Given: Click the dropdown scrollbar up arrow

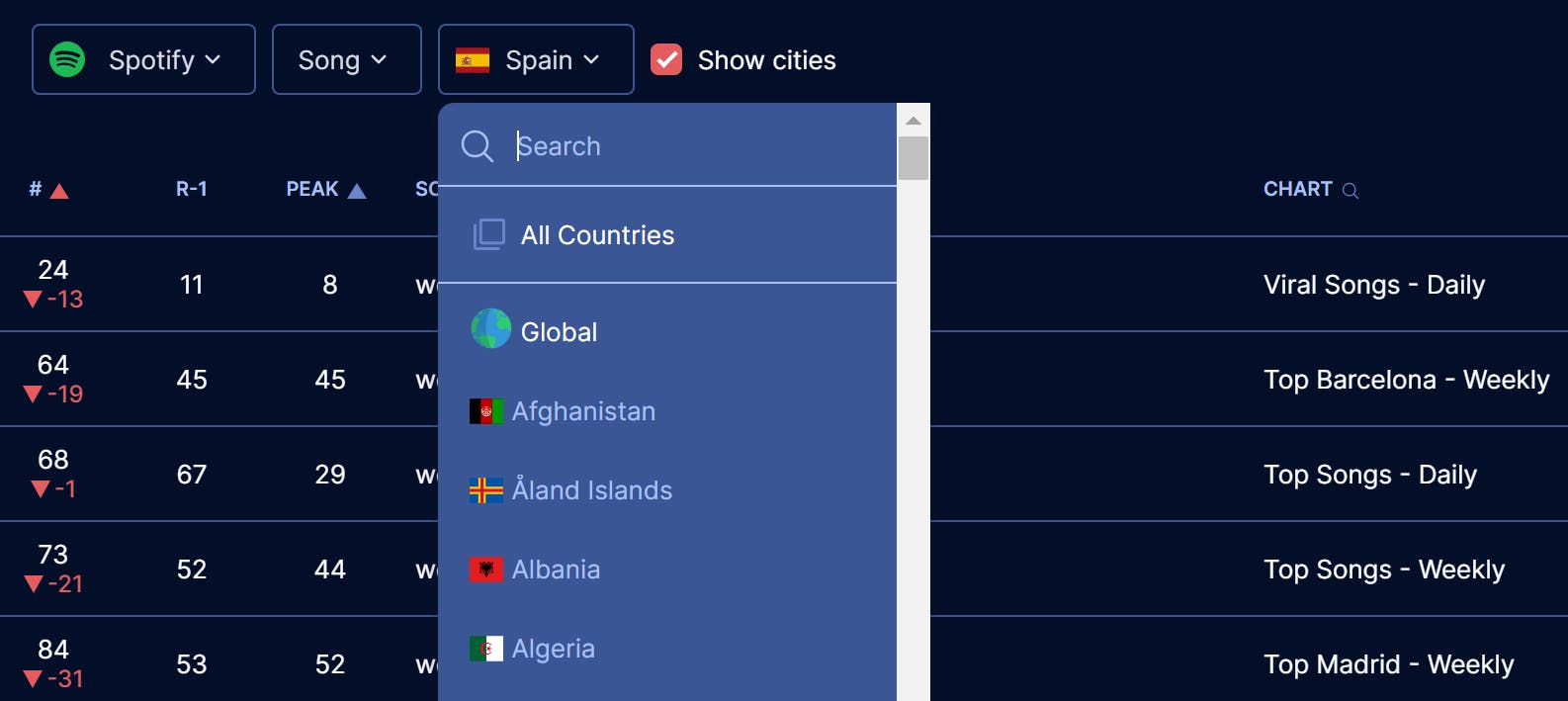Looking at the screenshot, I should pyautogui.click(x=914, y=120).
